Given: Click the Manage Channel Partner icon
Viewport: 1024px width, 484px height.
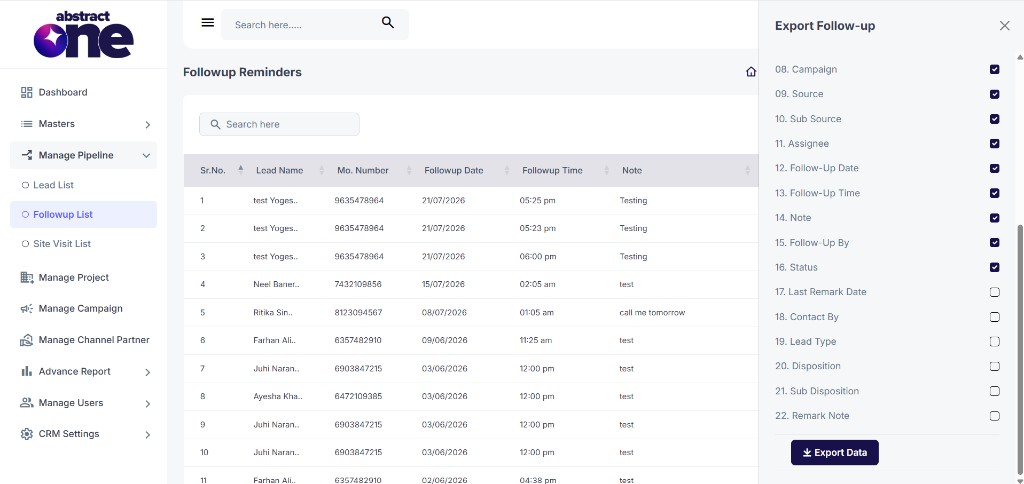Looking at the screenshot, I should (x=27, y=340).
